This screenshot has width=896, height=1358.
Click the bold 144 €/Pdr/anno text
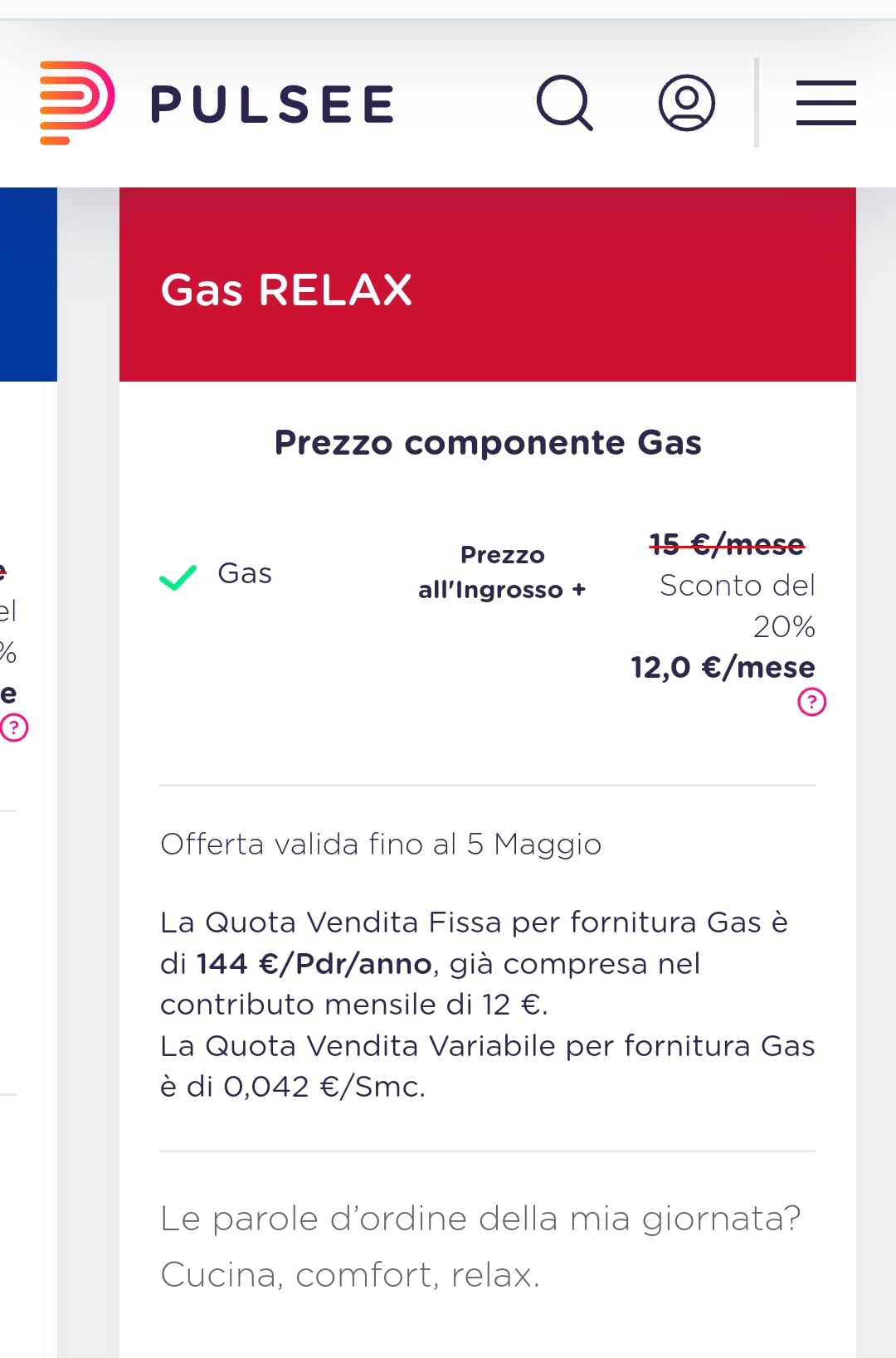tap(314, 964)
